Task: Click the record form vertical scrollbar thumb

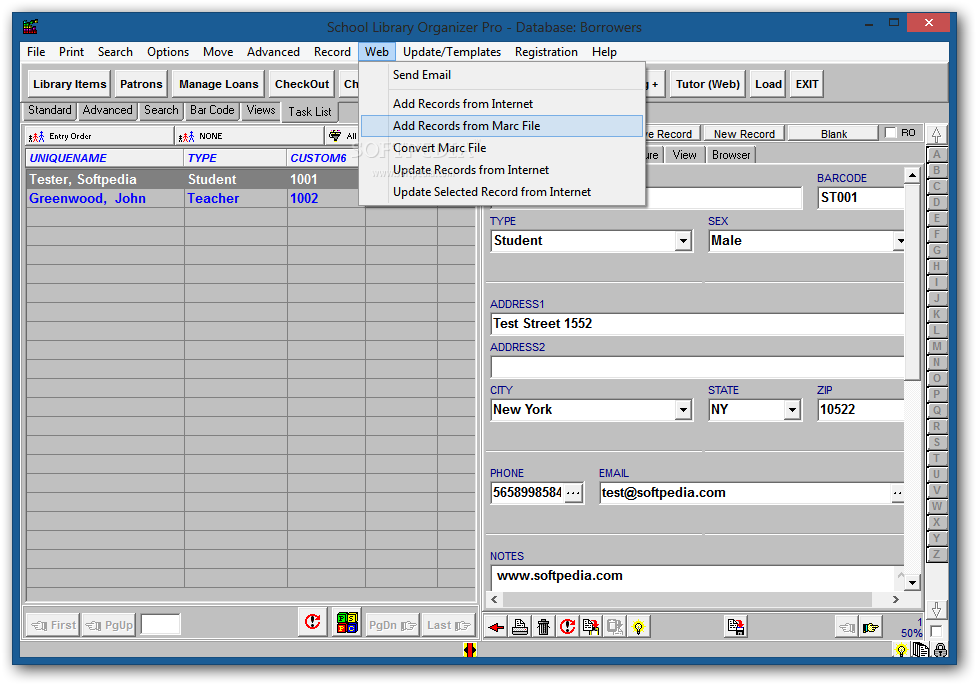Action: point(912,280)
